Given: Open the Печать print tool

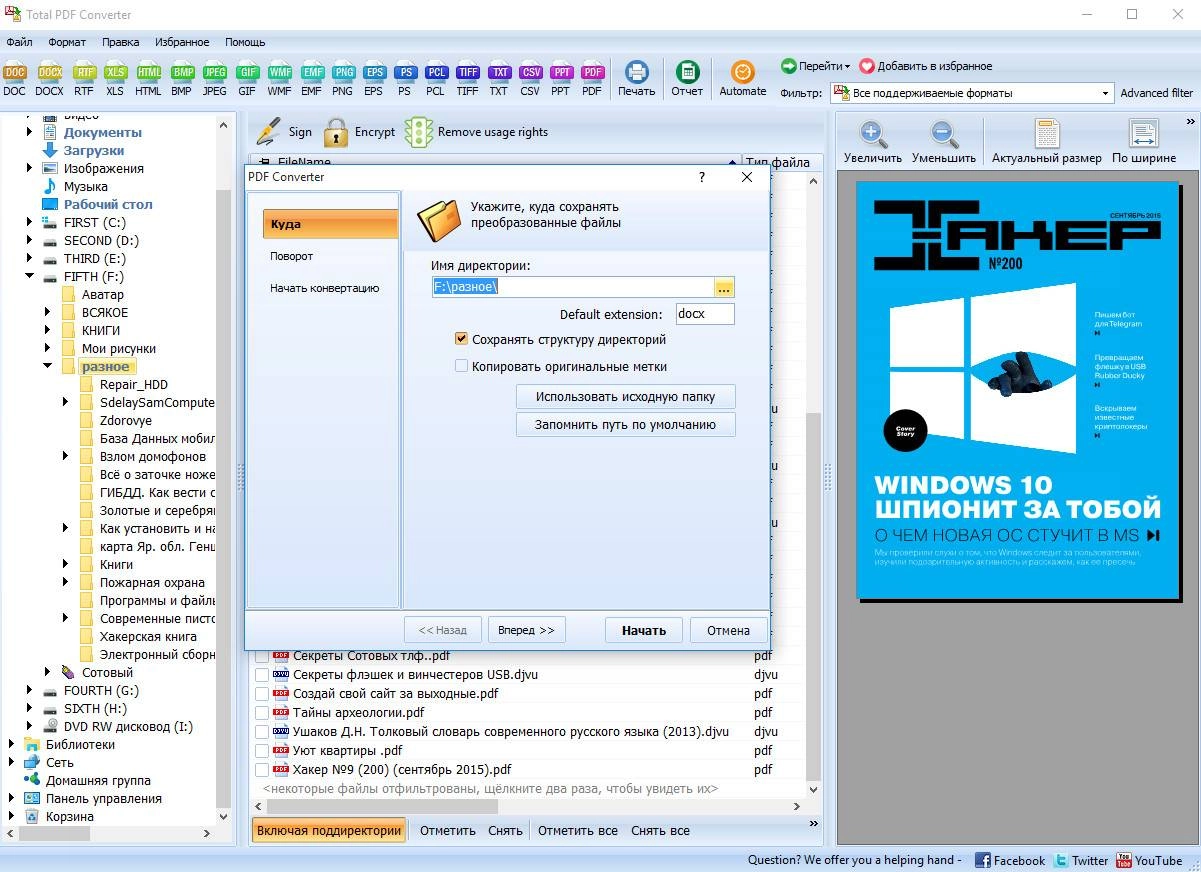Looking at the screenshot, I should point(636,78).
